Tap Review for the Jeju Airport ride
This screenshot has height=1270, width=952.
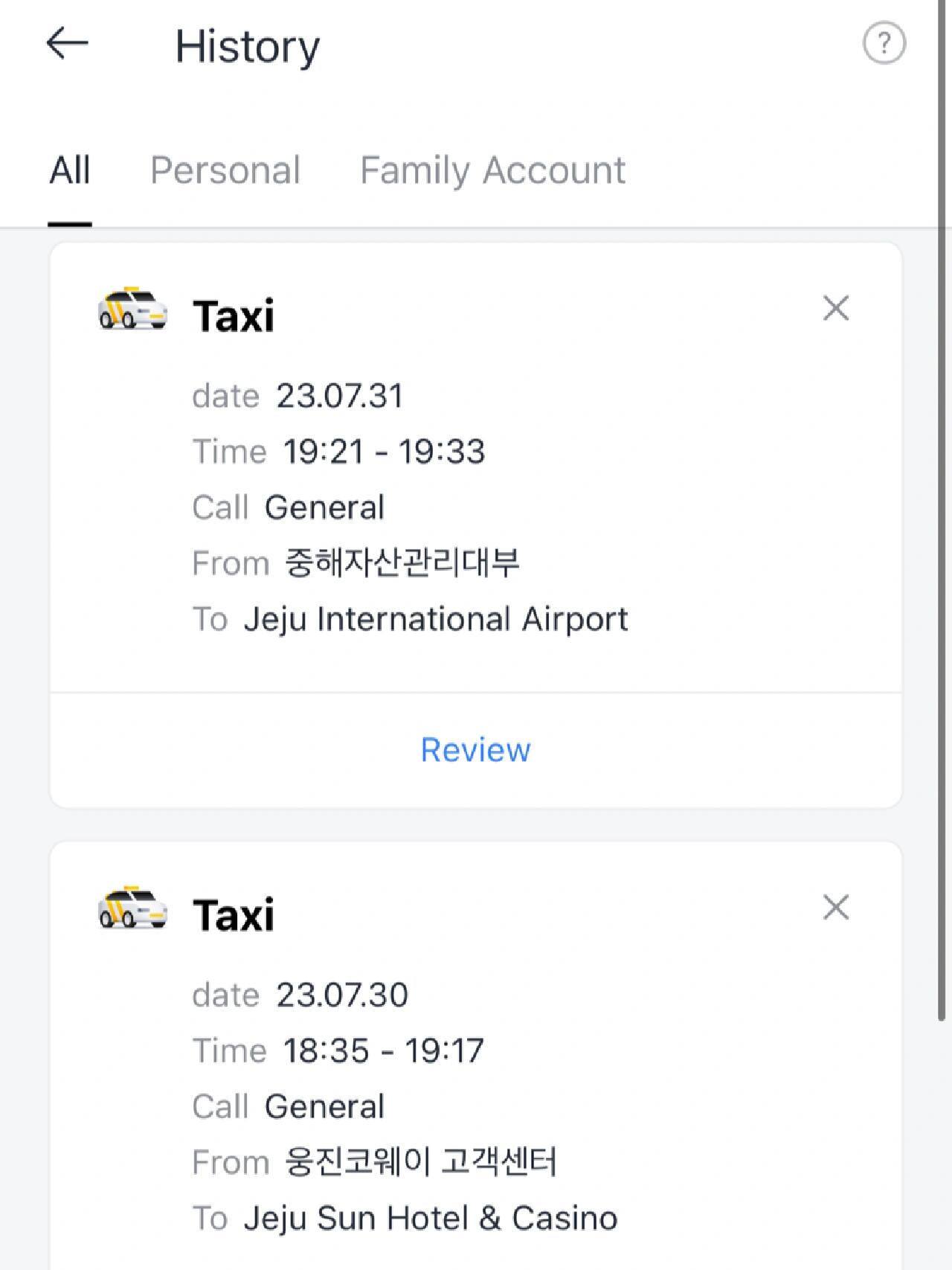476,750
